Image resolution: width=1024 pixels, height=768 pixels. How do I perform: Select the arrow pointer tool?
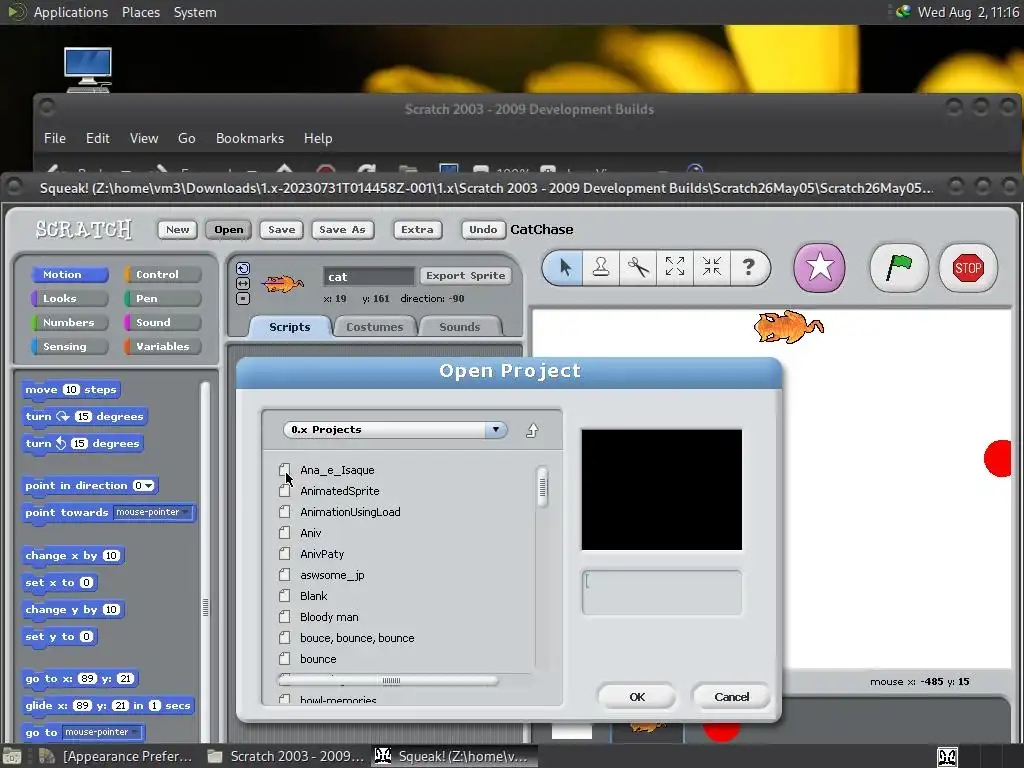(565, 267)
